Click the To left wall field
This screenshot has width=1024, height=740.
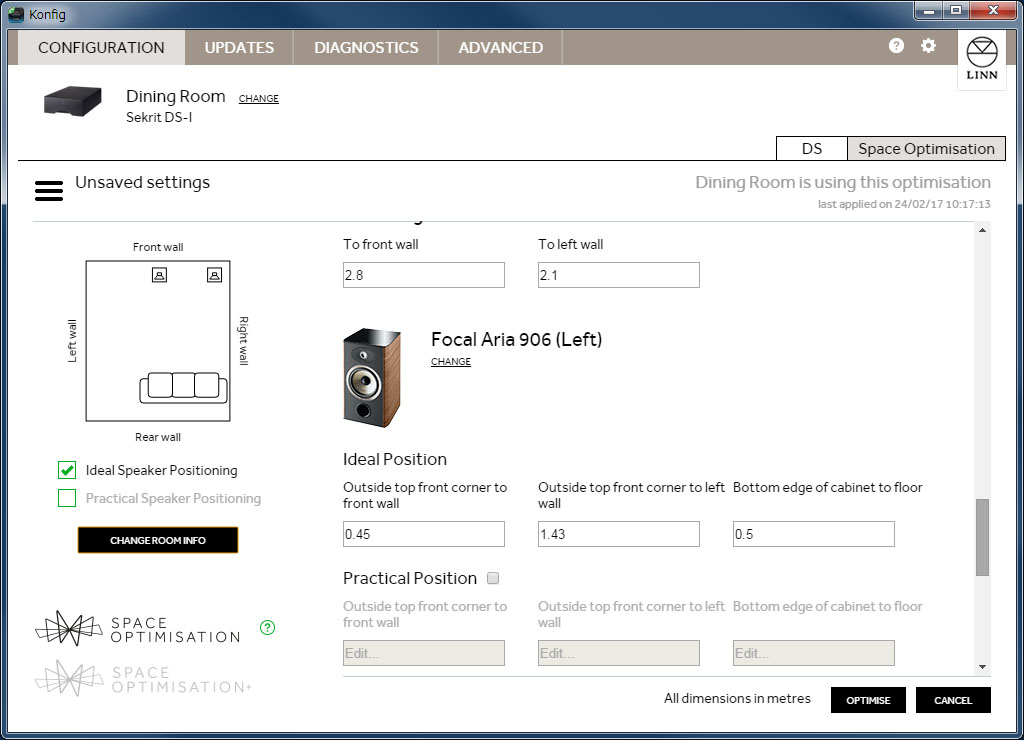[618, 275]
